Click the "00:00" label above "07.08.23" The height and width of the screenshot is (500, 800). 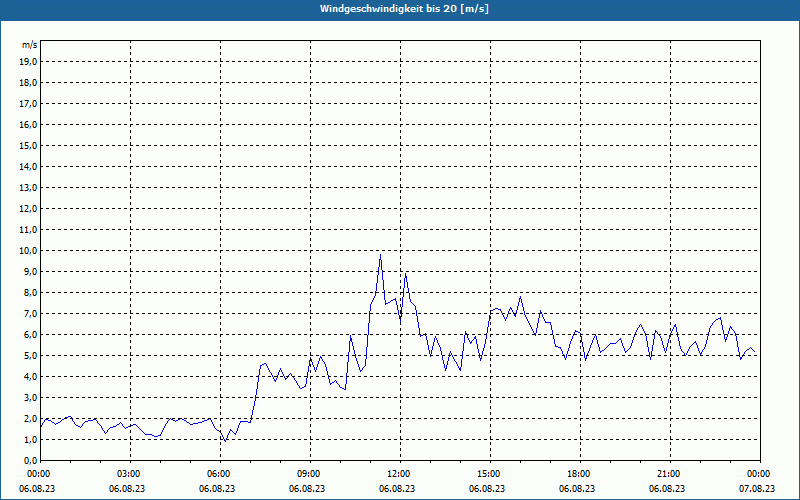coord(760,474)
